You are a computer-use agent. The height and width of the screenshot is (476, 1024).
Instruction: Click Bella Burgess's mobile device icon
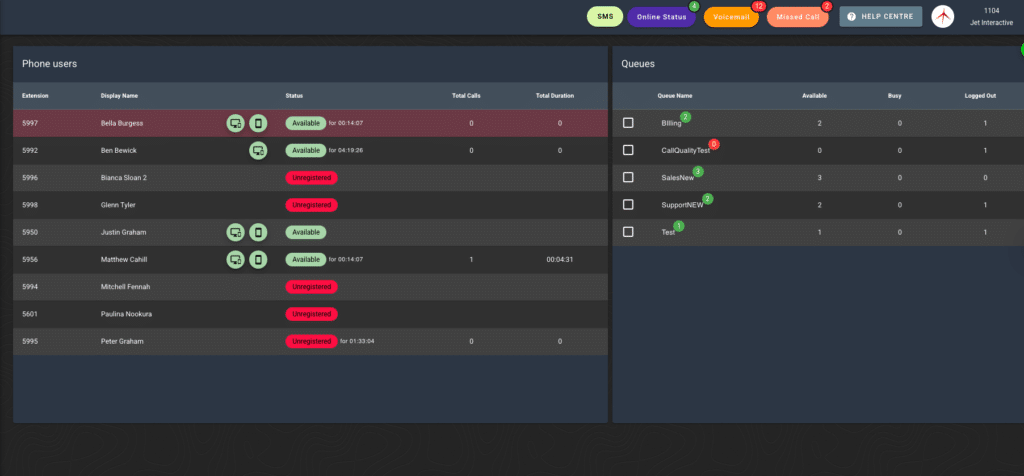point(258,123)
